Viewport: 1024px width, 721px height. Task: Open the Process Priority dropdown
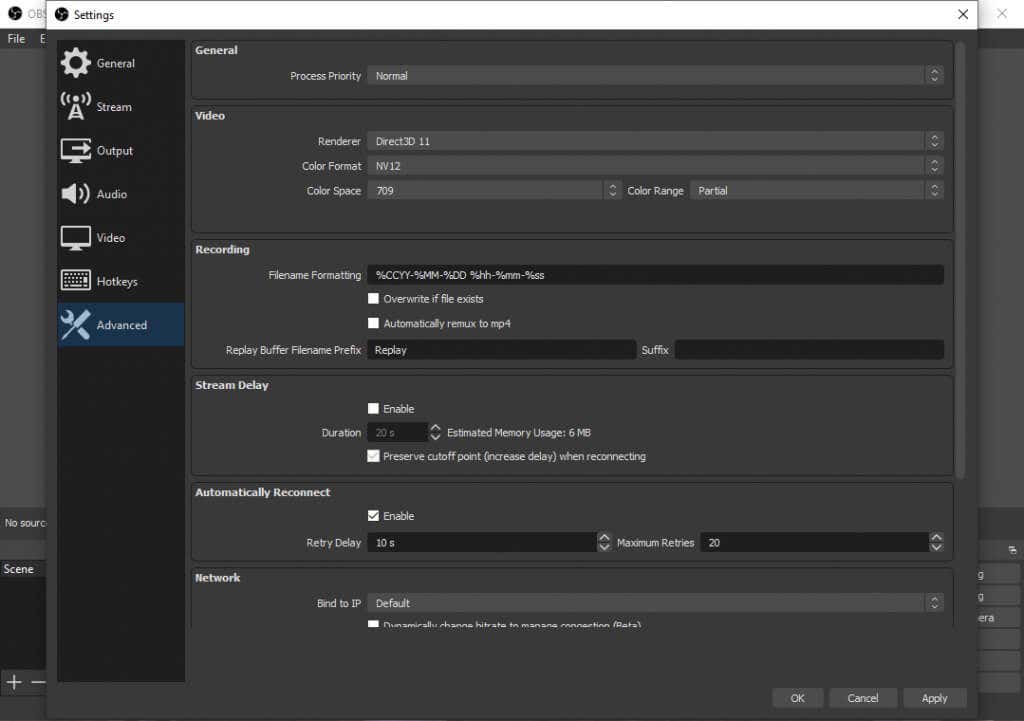pos(655,75)
